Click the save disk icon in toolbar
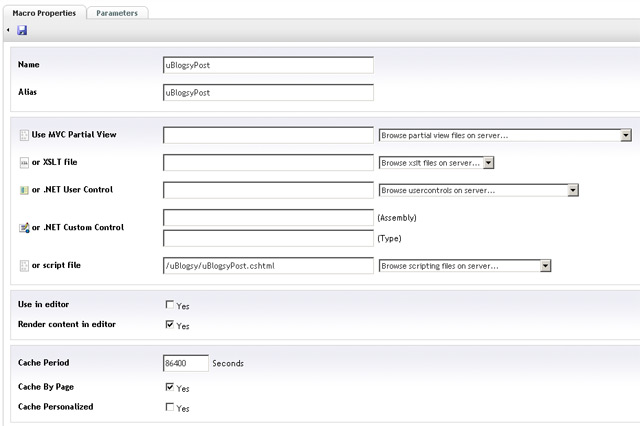This screenshot has height=426, width=640. click(x=22, y=31)
